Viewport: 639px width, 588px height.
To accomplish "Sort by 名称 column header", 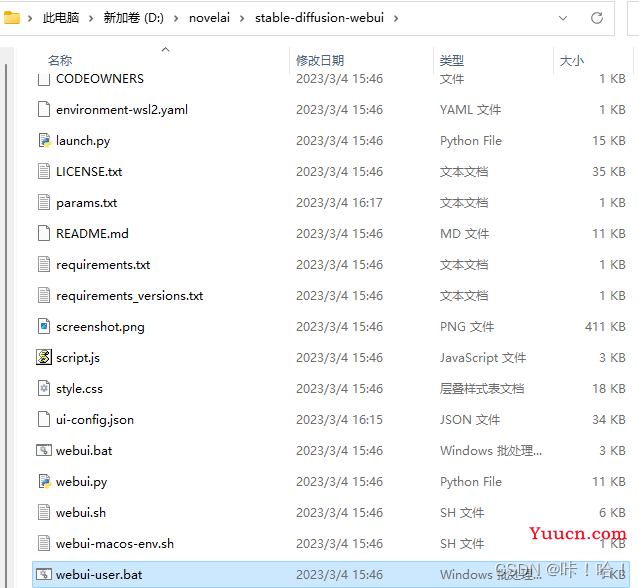I will coord(60,60).
